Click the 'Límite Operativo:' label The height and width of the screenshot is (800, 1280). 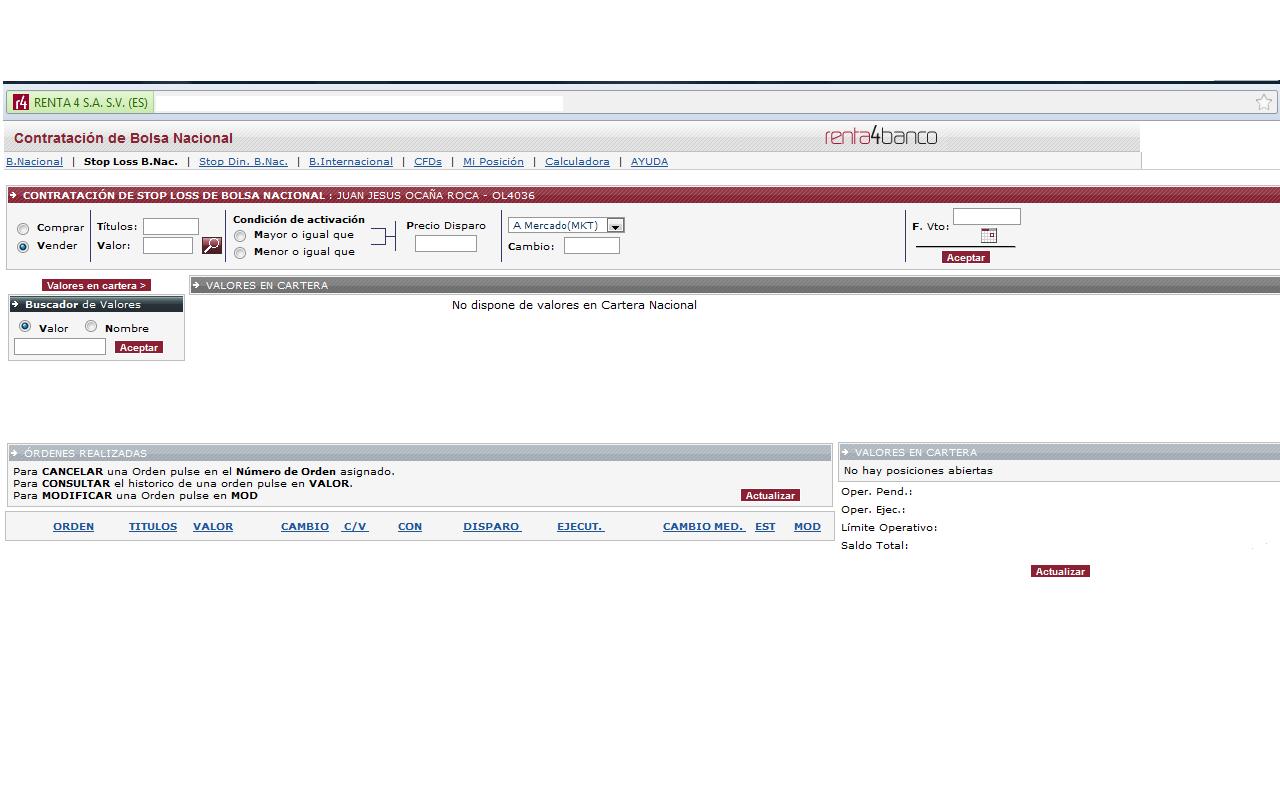point(889,527)
